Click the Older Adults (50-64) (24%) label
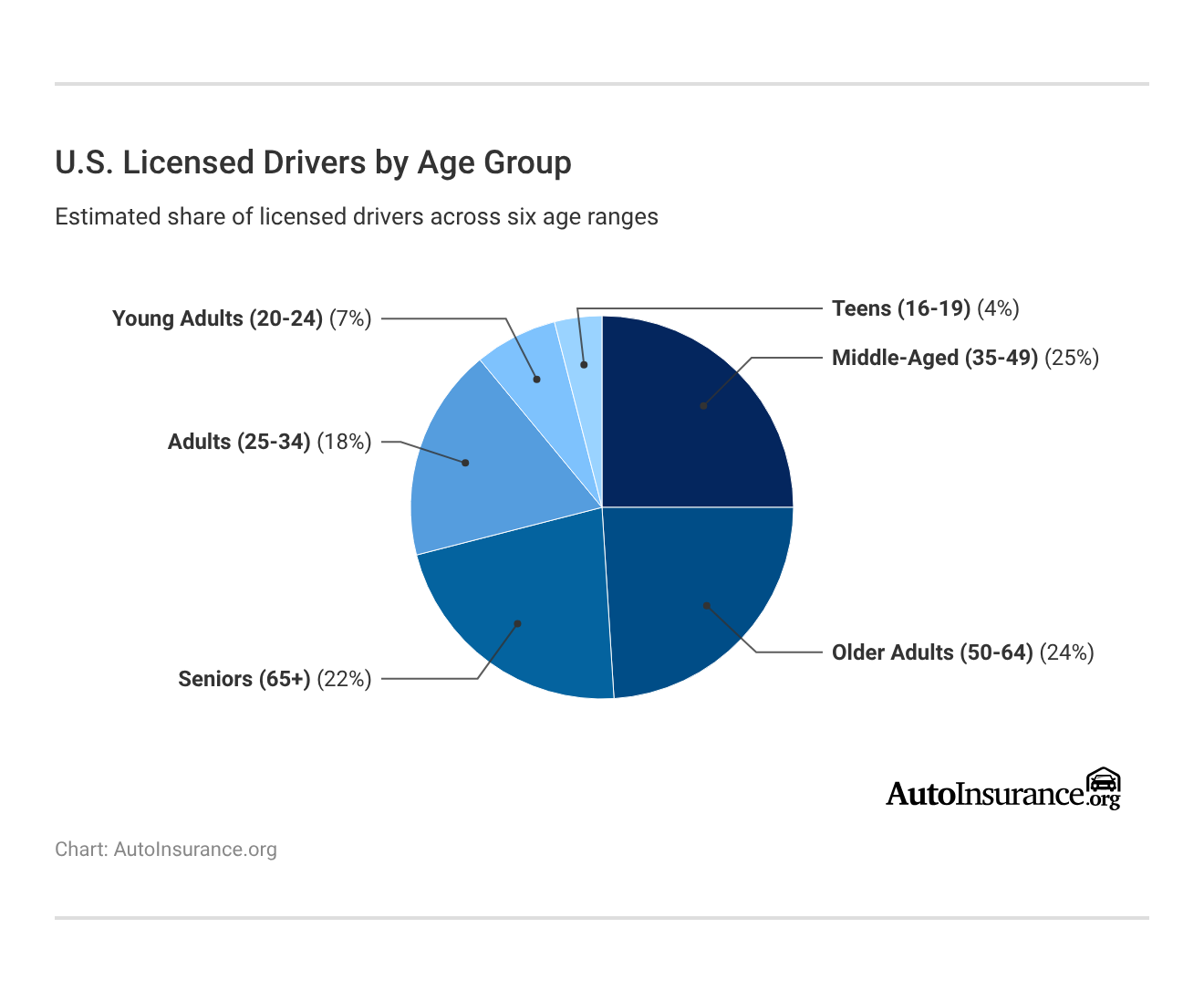The height and width of the screenshot is (991, 1204). click(963, 652)
